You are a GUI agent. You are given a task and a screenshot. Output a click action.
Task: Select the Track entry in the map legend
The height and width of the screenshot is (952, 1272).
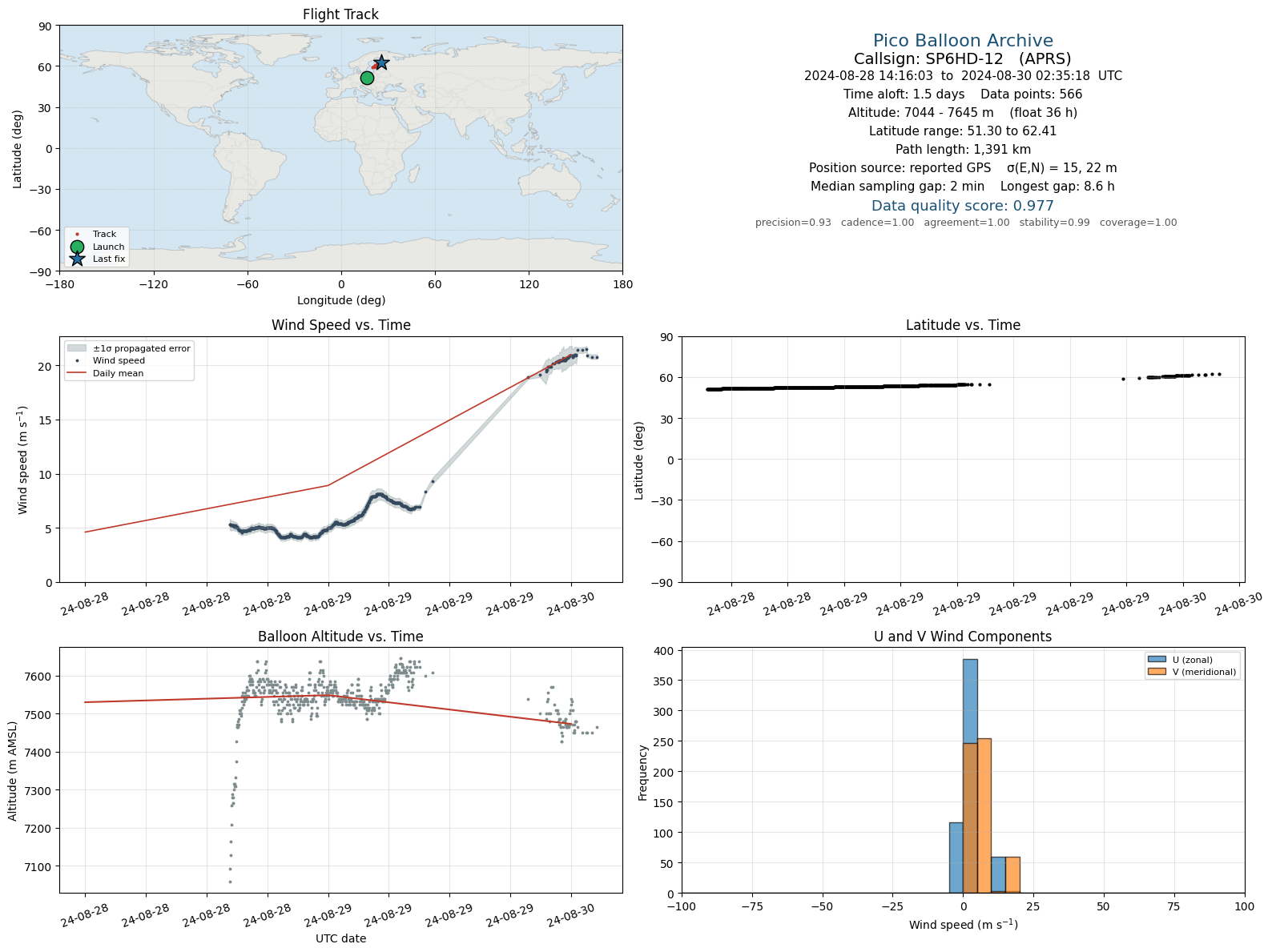tap(96, 235)
